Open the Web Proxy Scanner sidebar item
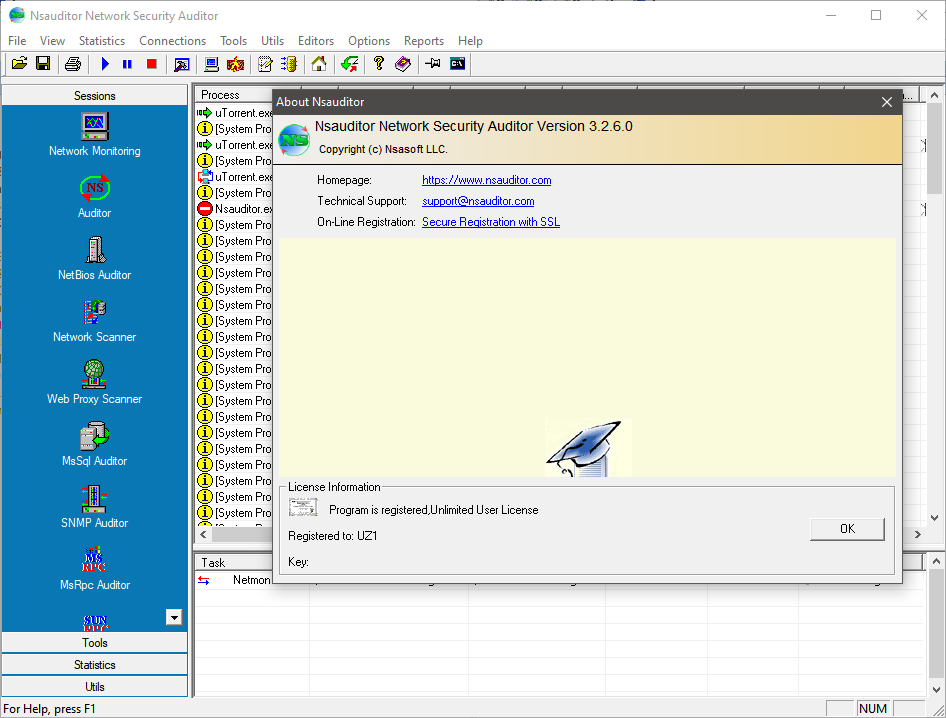This screenshot has width=946, height=718. pos(95,383)
